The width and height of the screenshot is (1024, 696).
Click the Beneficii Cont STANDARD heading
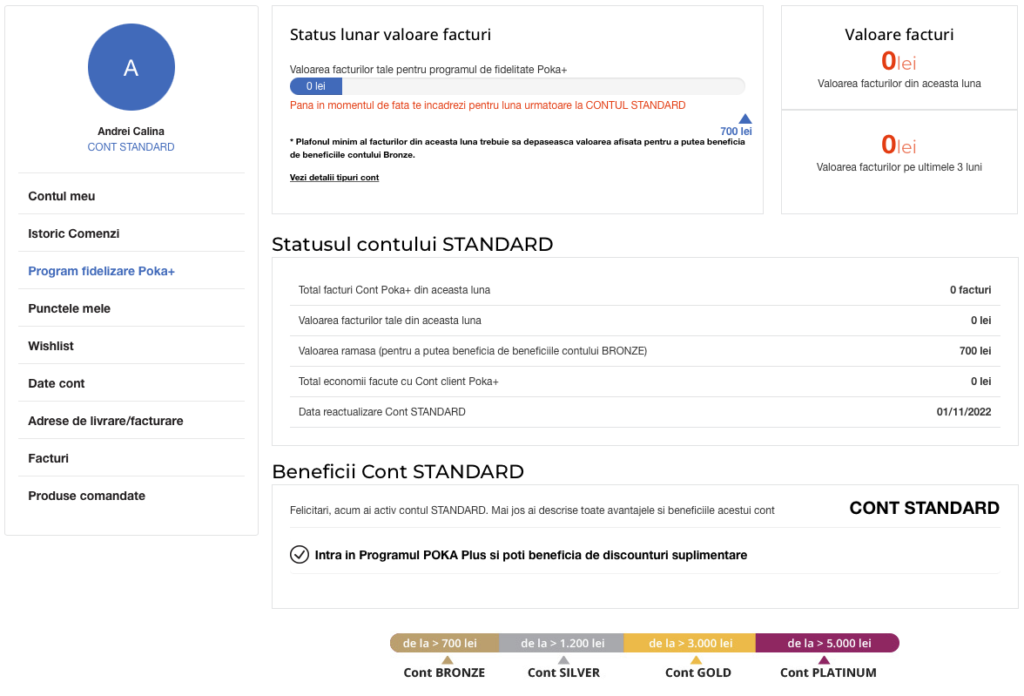[x=398, y=471]
